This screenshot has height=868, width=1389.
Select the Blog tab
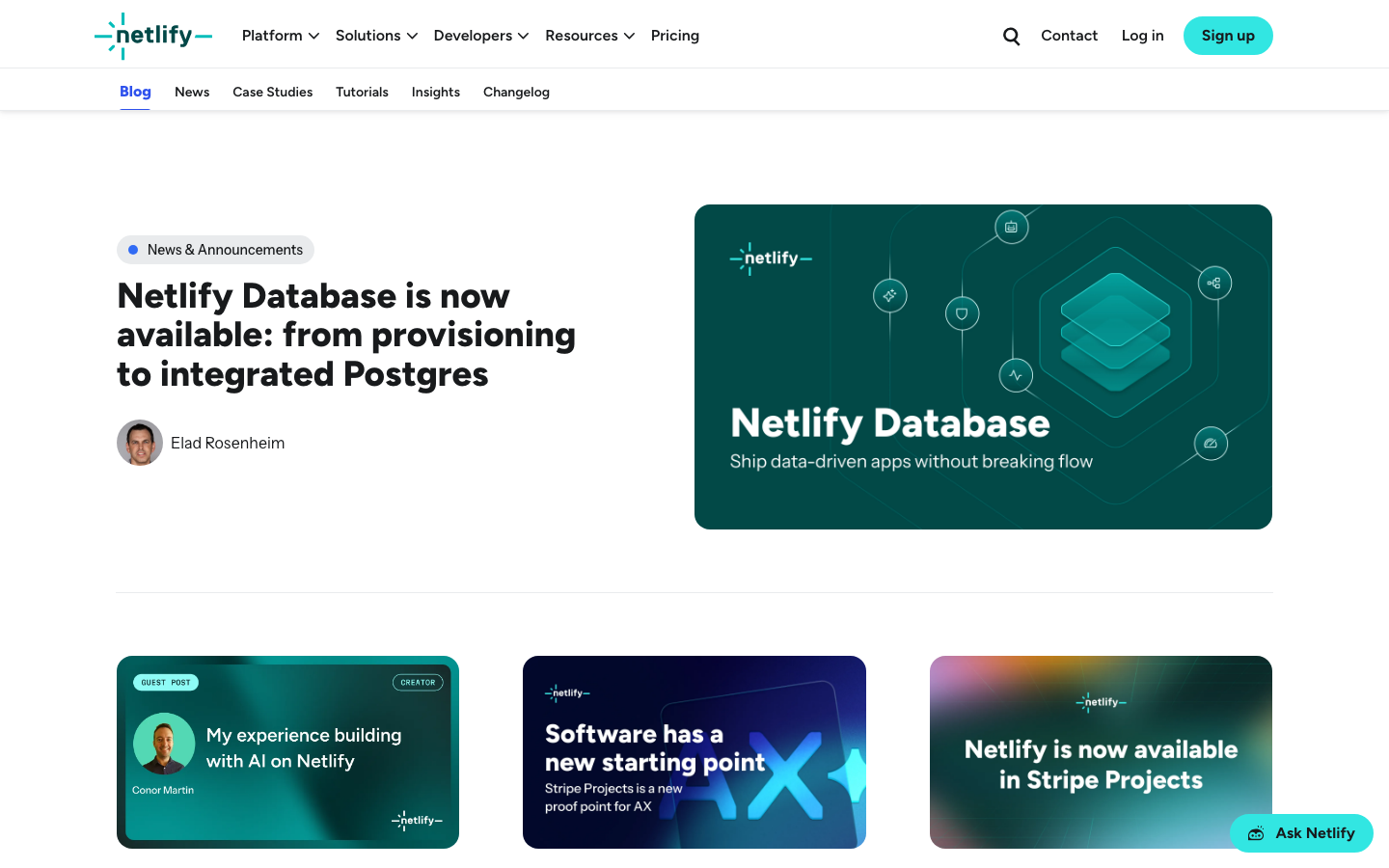click(135, 92)
